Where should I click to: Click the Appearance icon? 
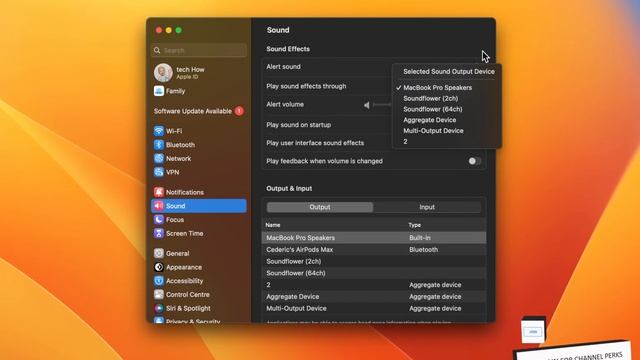(159, 267)
